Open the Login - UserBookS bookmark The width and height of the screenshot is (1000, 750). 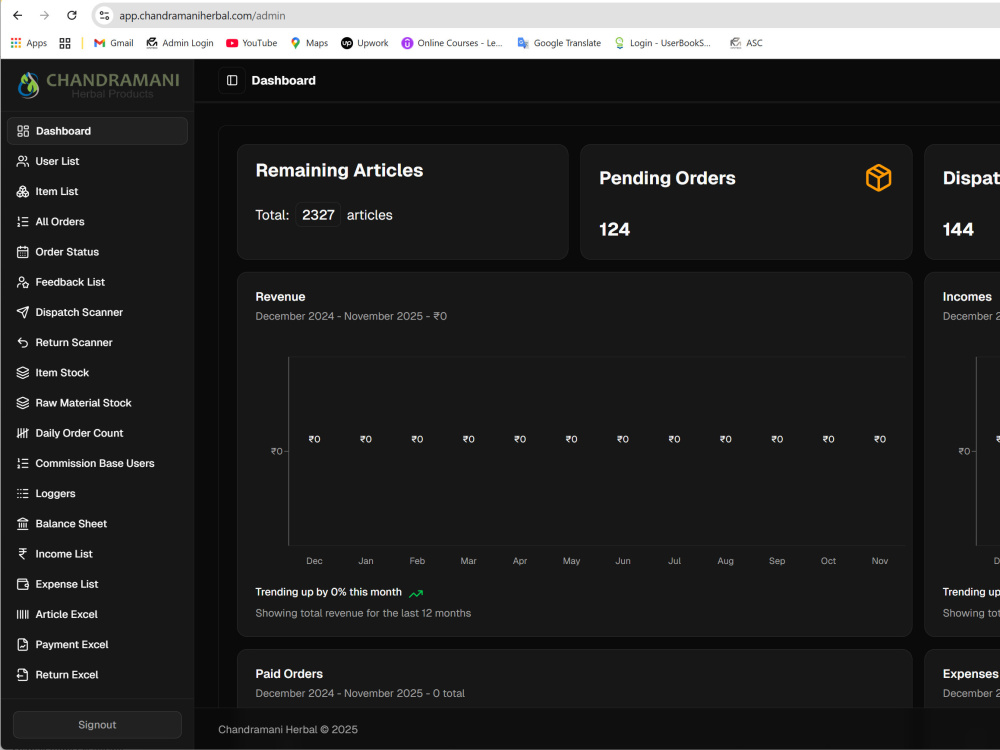pos(663,43)
